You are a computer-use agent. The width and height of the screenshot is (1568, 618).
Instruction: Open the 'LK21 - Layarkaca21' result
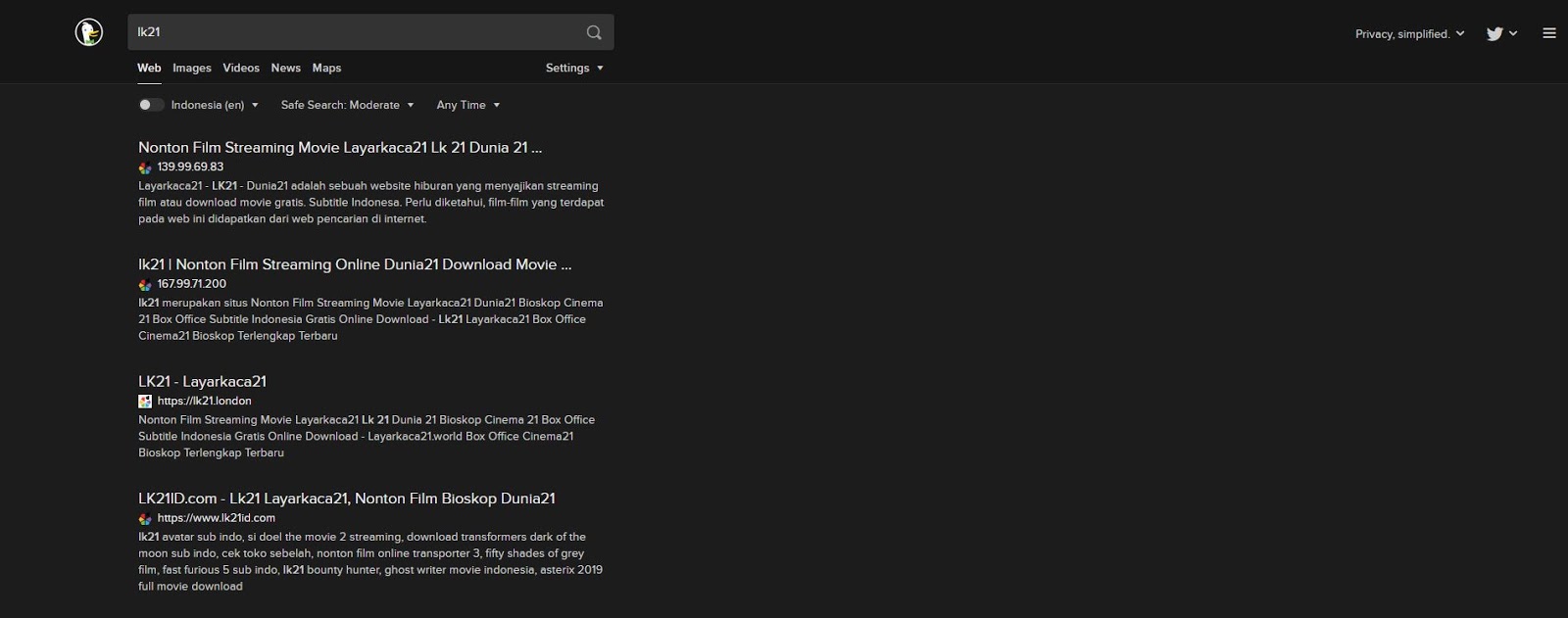pos(202,382)
